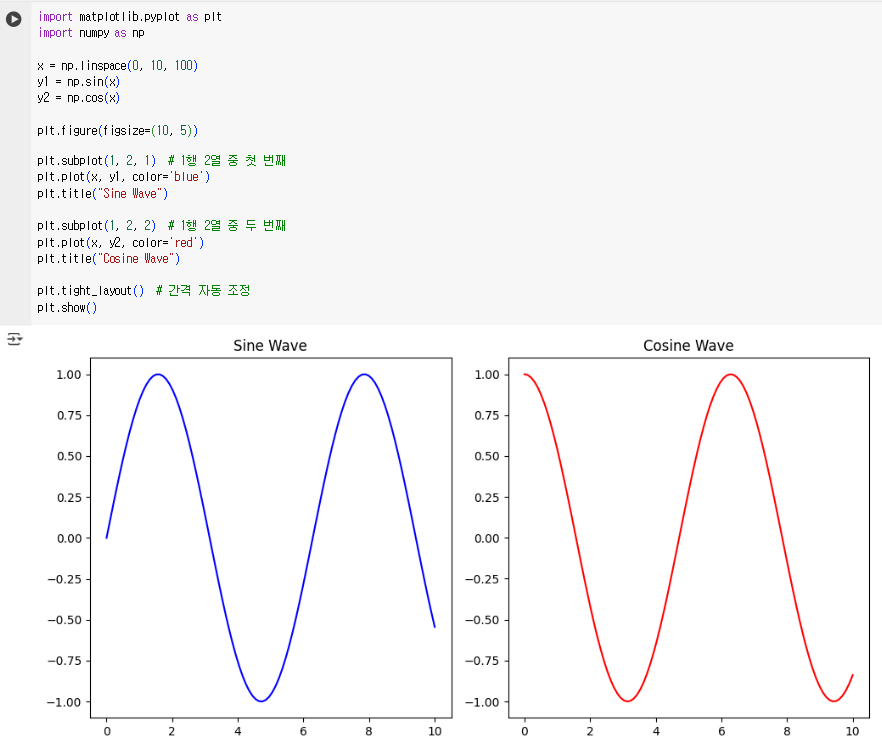Click the 'Sine Wave' chart title
This screenshot has width=882, height=750.
coord(270,345)
